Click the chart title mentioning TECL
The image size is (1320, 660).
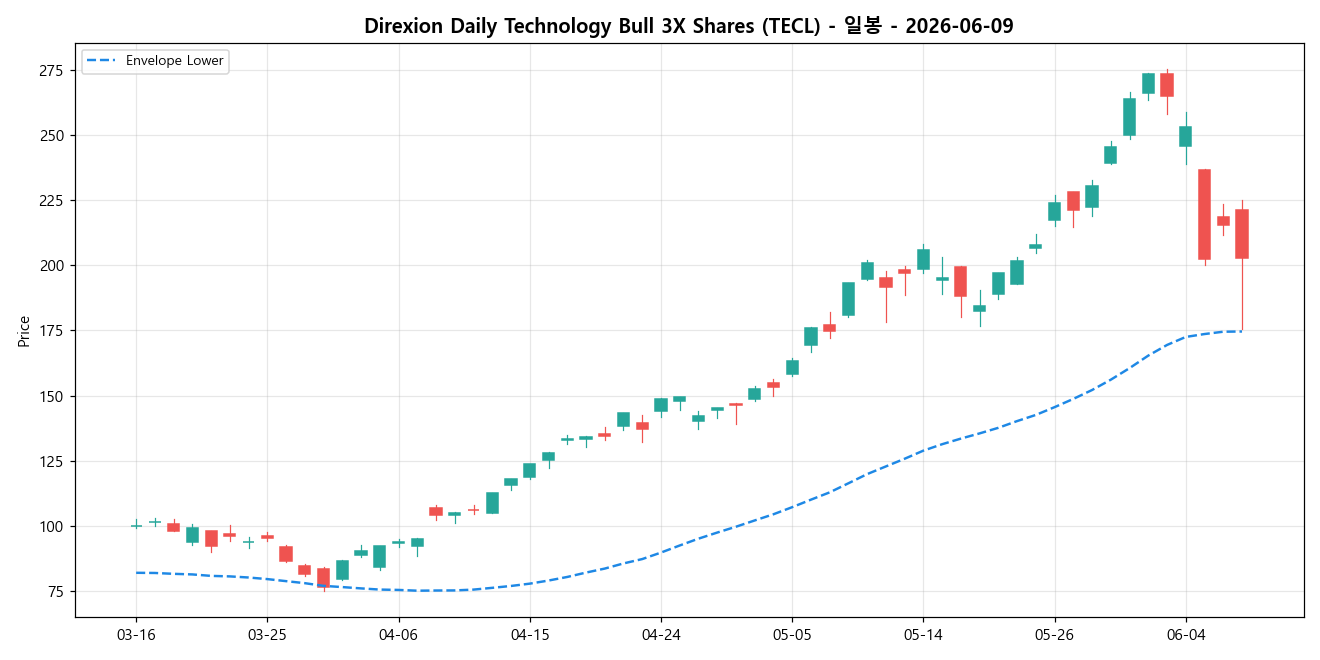pyautogui.click(x=689, y=26)
